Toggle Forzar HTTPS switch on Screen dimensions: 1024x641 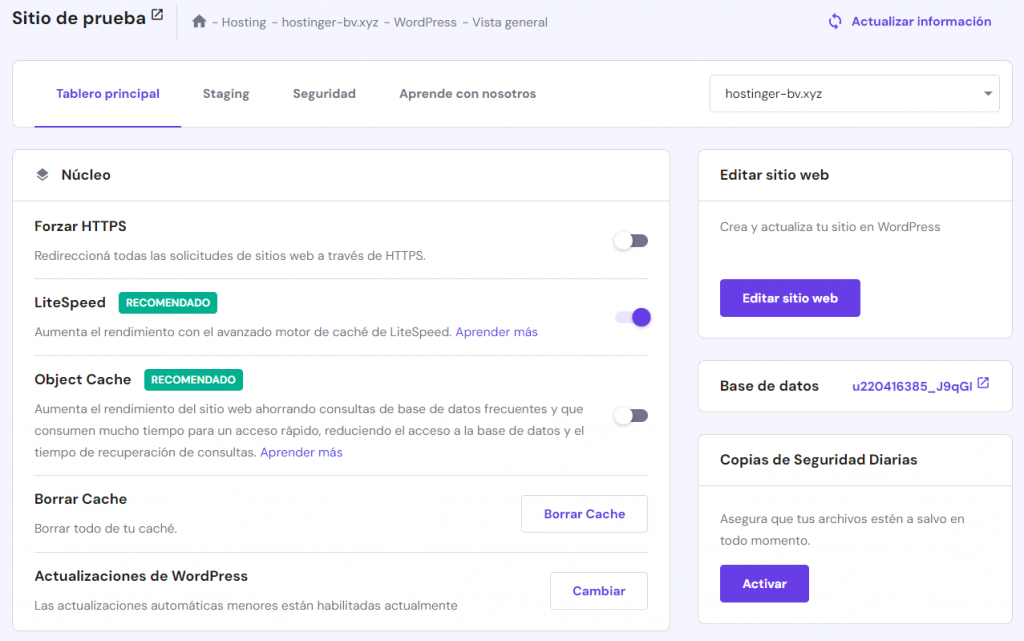click(x=631, y=241)
